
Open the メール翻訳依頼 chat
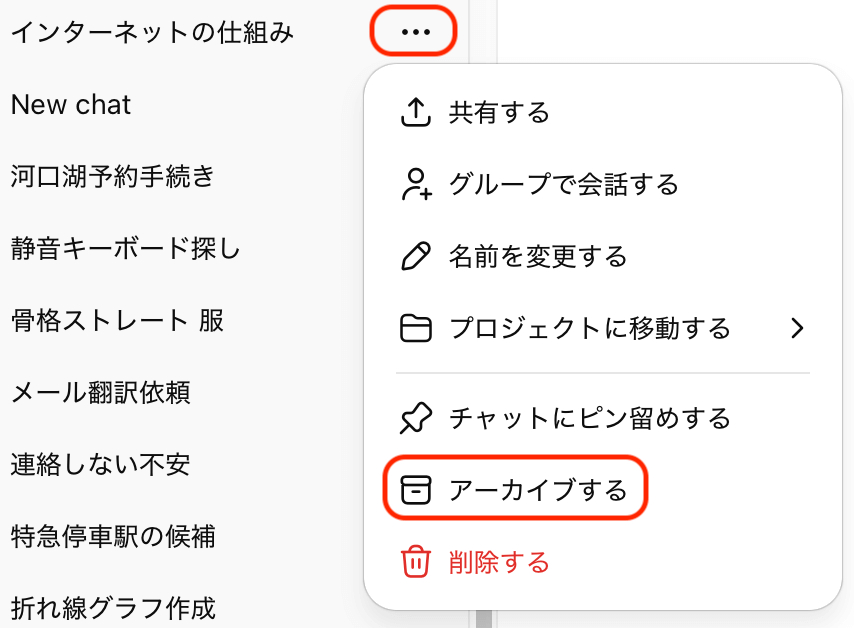pos(100,393)
